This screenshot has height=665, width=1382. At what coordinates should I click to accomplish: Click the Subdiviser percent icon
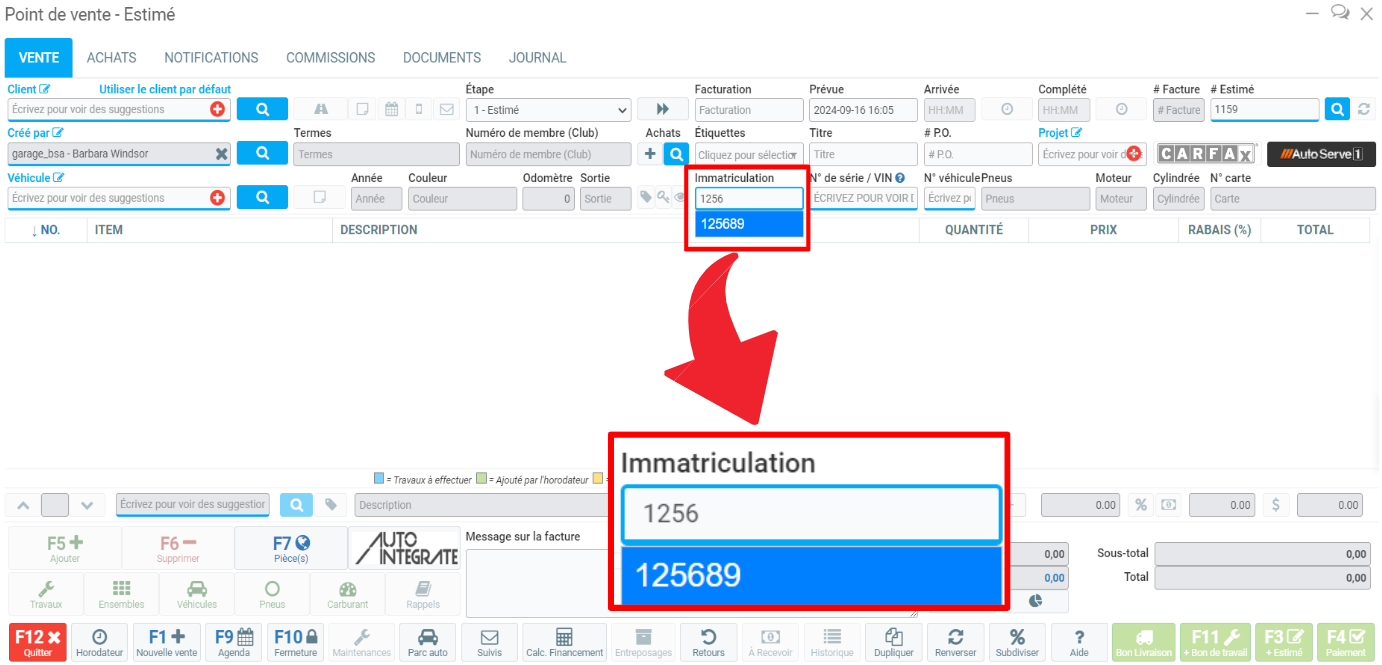(1017, 641)
